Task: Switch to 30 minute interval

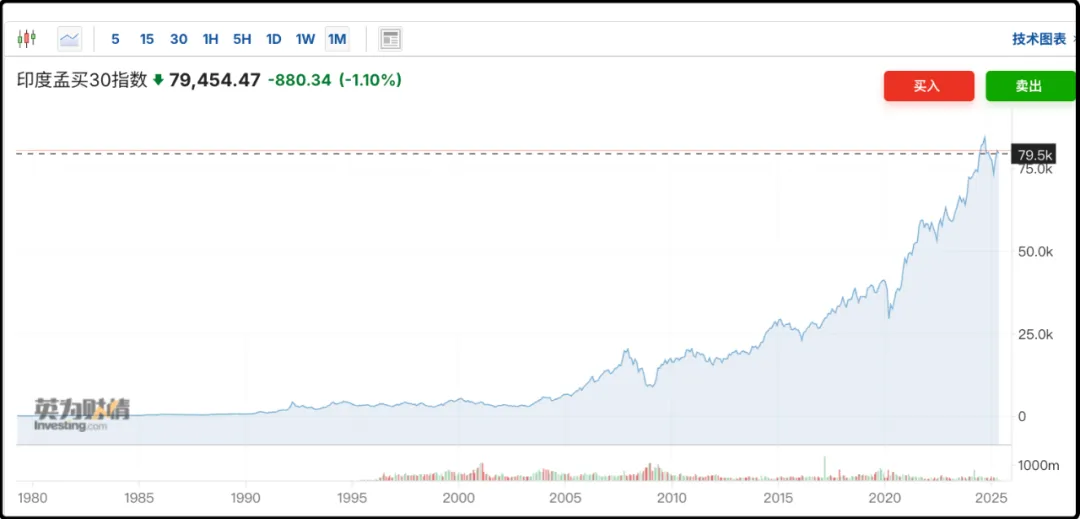Action: 178,39
